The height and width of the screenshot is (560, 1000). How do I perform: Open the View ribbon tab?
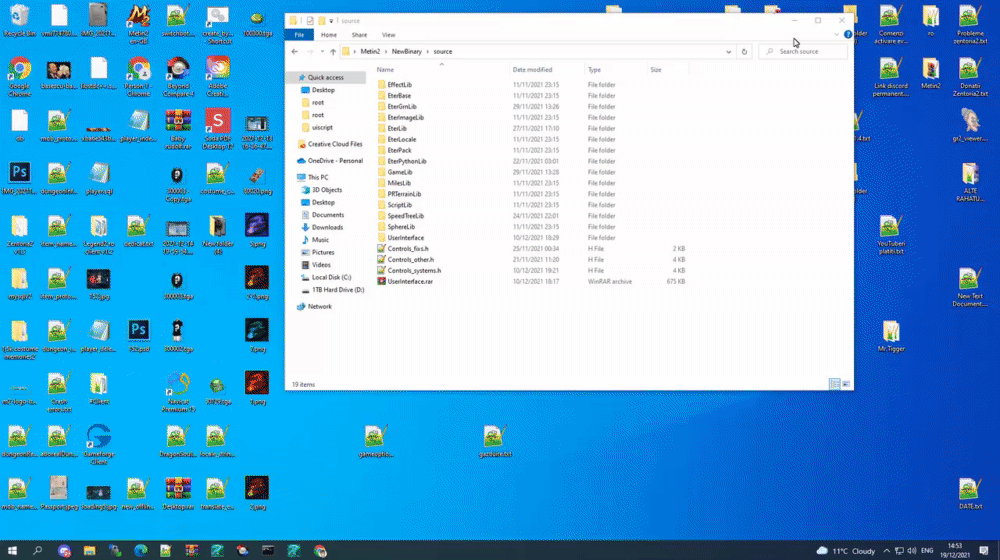click(388, 35)
